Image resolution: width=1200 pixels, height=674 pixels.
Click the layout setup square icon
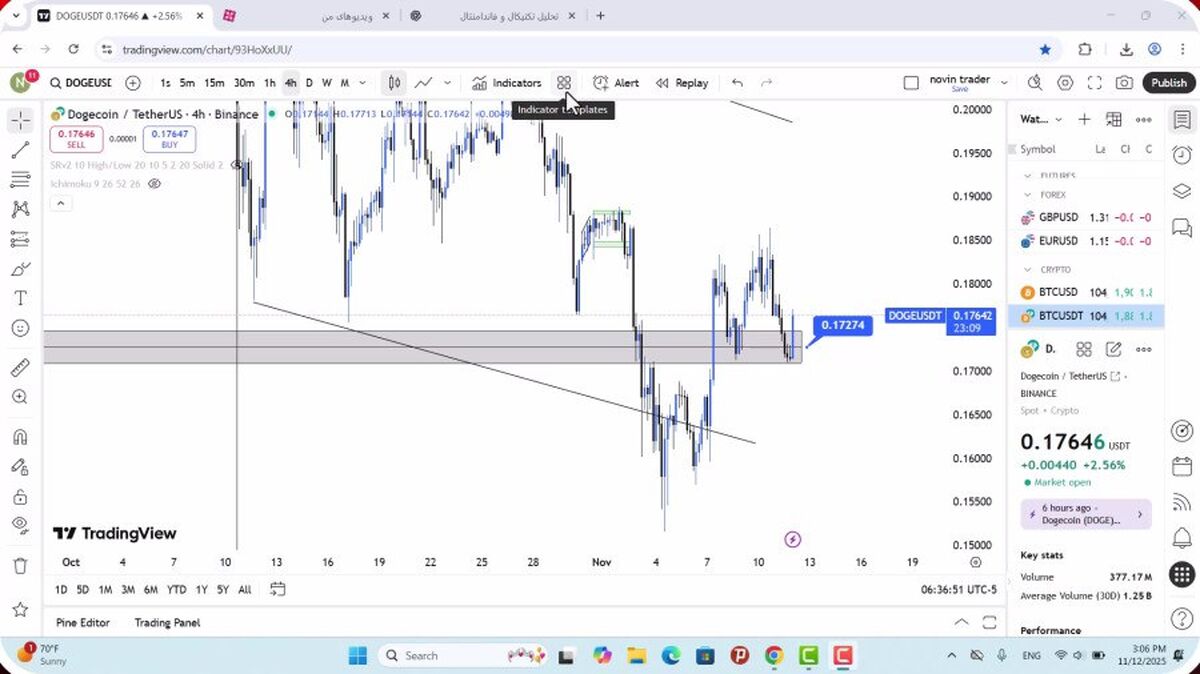coord(911,83)
